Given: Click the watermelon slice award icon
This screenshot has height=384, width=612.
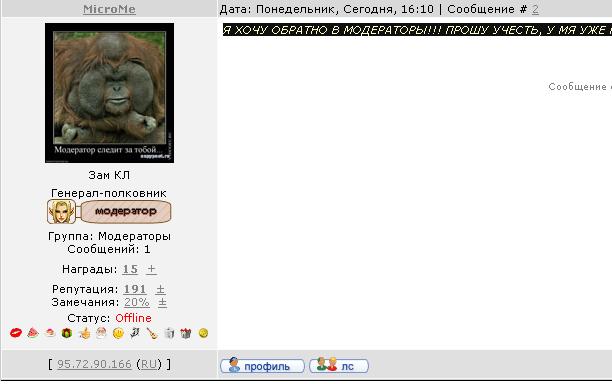Looking at the screenshot, I should click(x=33, y=333).
